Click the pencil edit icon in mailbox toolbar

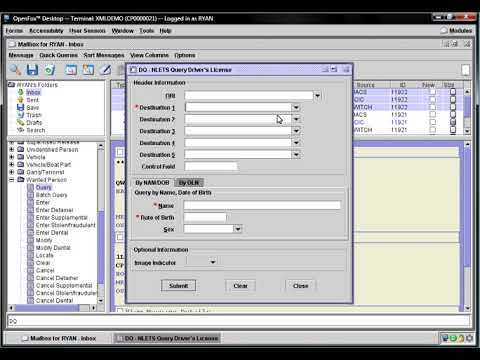pyautogui.click(x=106, y=70)
